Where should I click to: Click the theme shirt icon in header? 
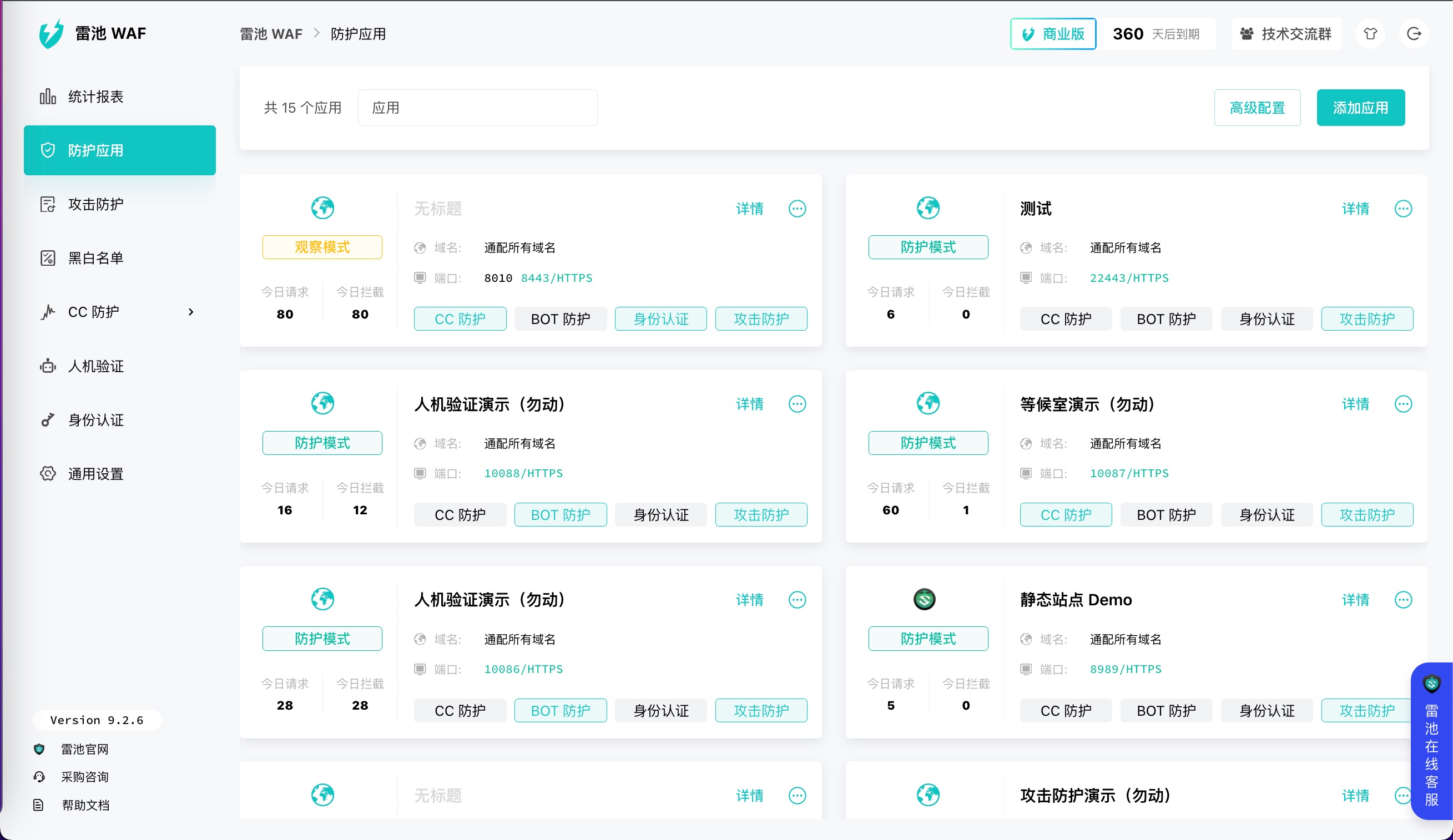(1370, 34)
